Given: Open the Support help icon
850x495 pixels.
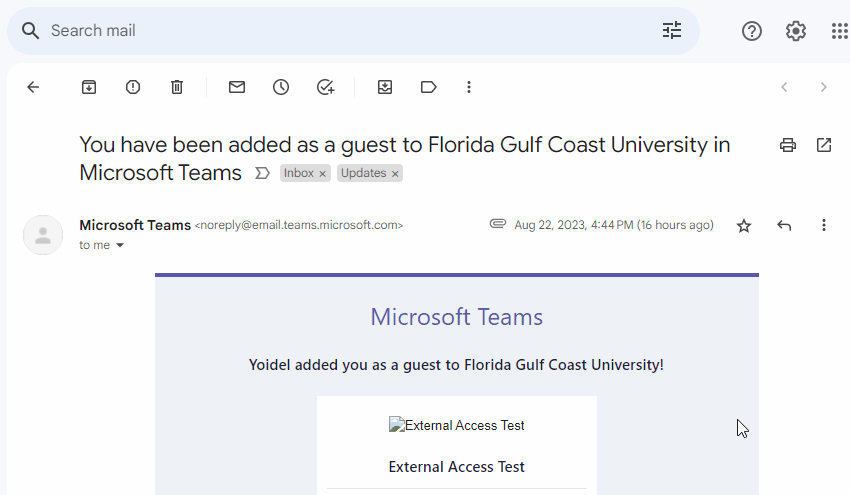Looking at the screenshot, I should (751, 31).
